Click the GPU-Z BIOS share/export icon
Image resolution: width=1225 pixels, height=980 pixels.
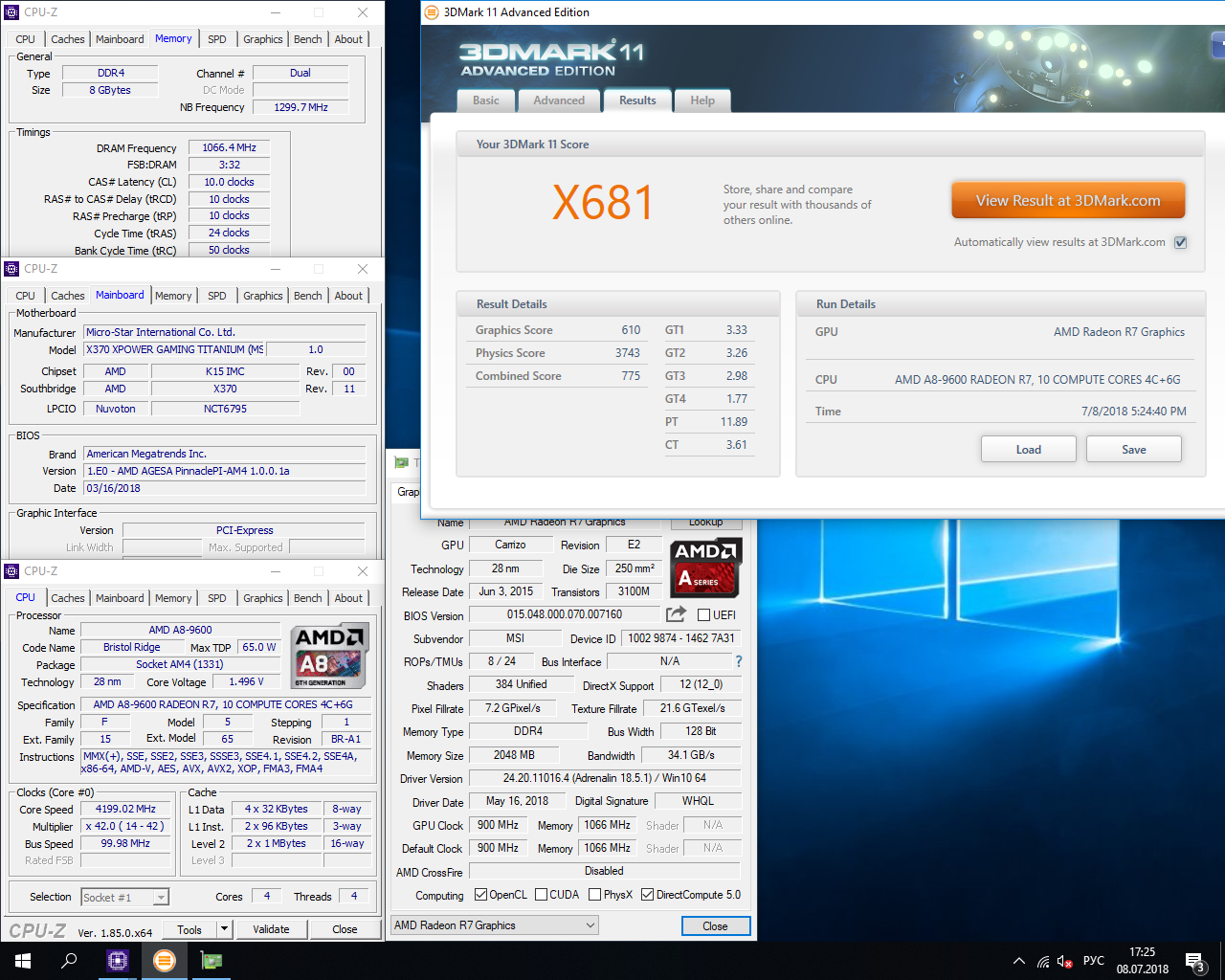pos(676,614)
